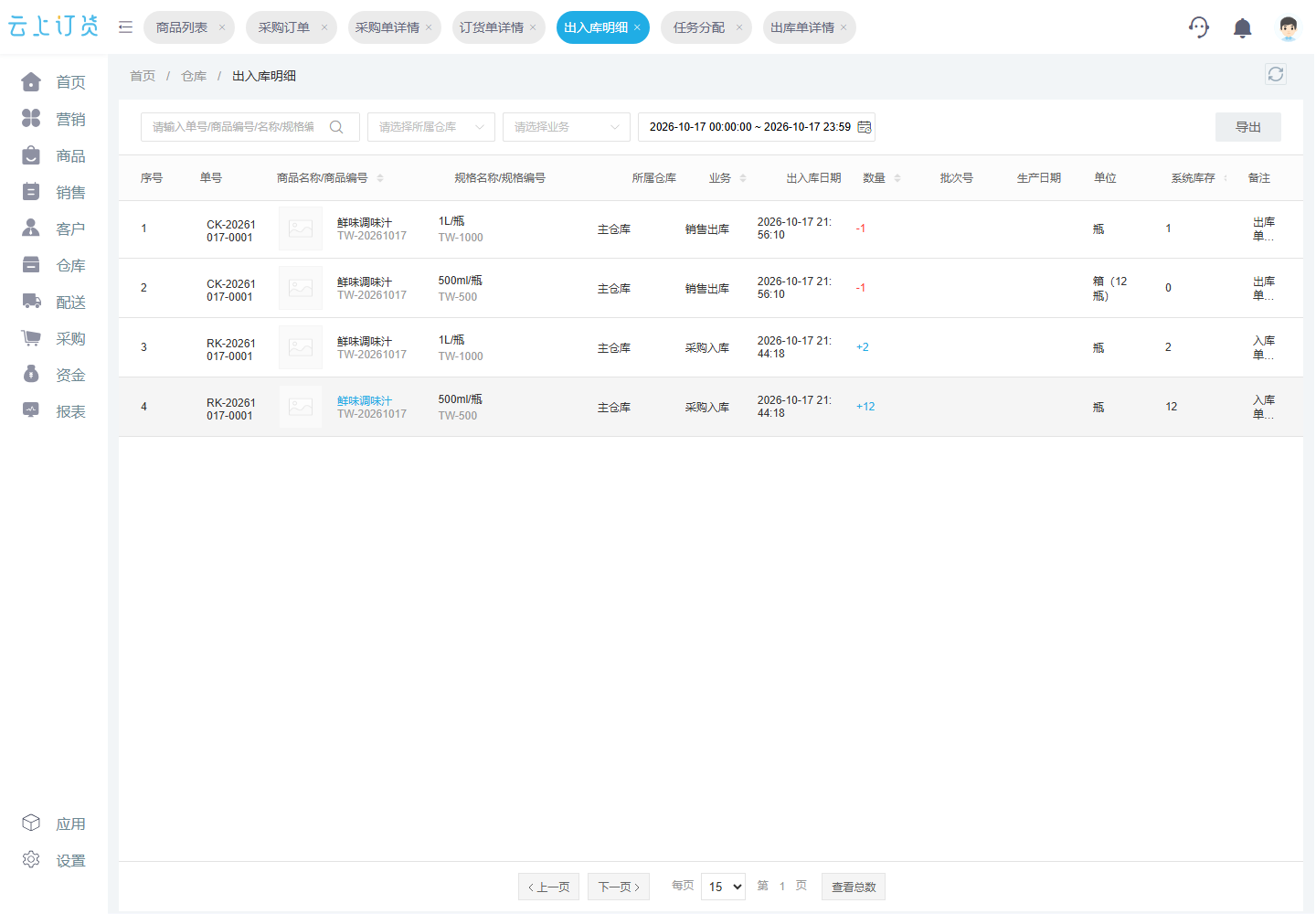
Task: Close the 商品列表 tab
Action: [222, 27]
